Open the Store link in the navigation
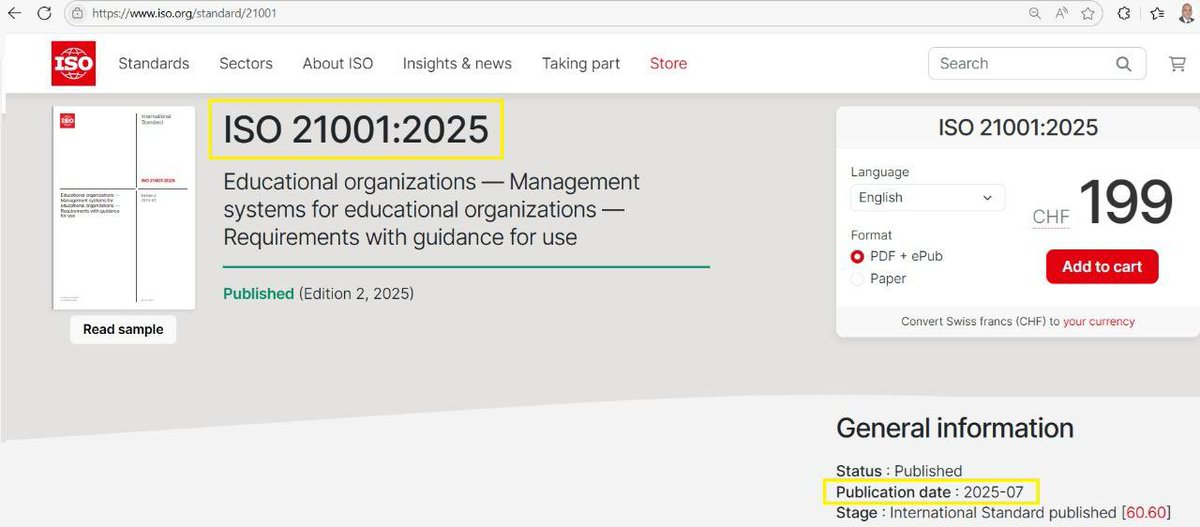This screenshot has height=527, width=1200. click(668, 63)
